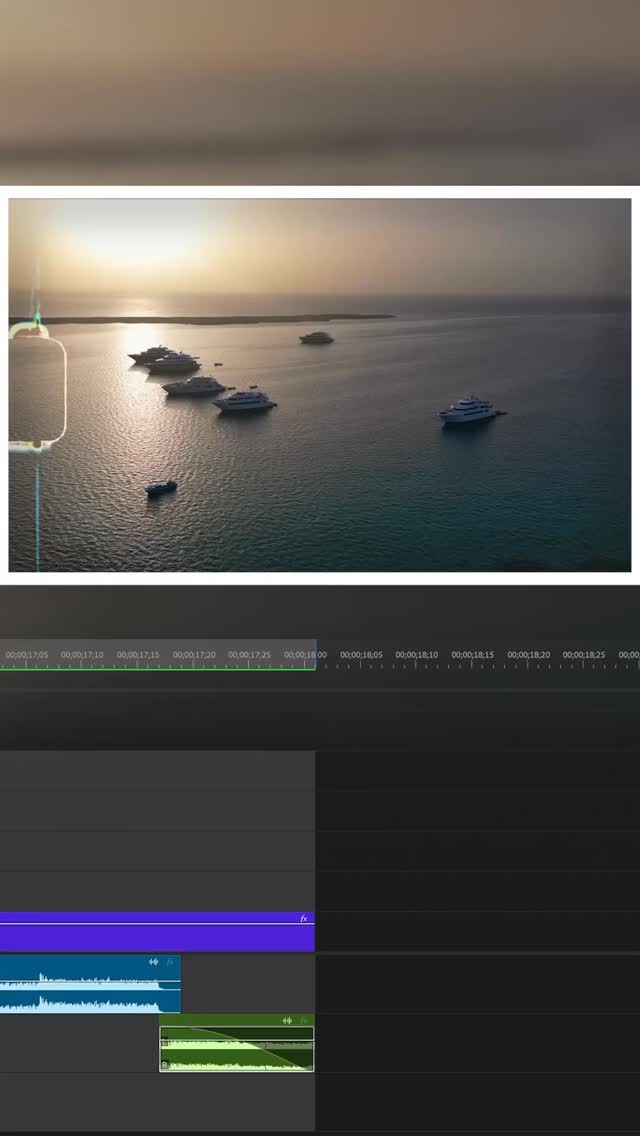640x1136 pixels.
Task: Click the 00;00;18;15 mark on the time ruler
Action: (x=473, y=655)
